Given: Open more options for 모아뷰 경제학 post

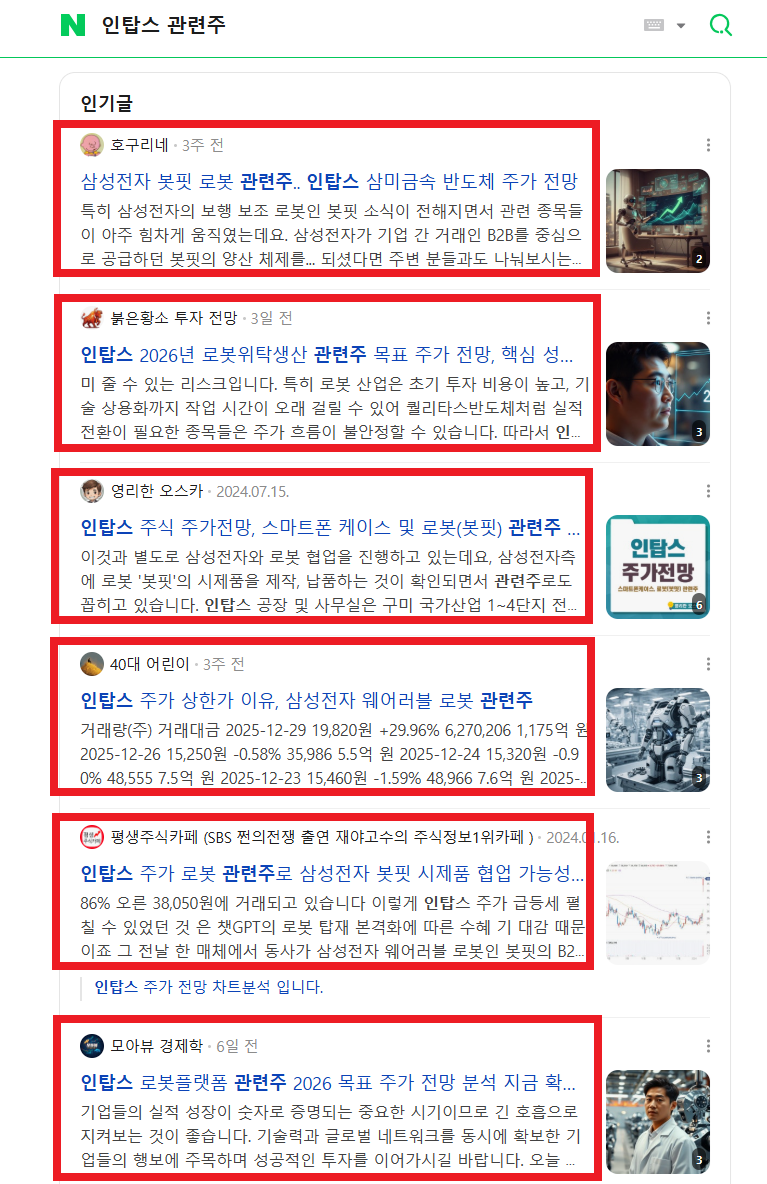Looking at the screenshot, I should tap(708, 1046).
